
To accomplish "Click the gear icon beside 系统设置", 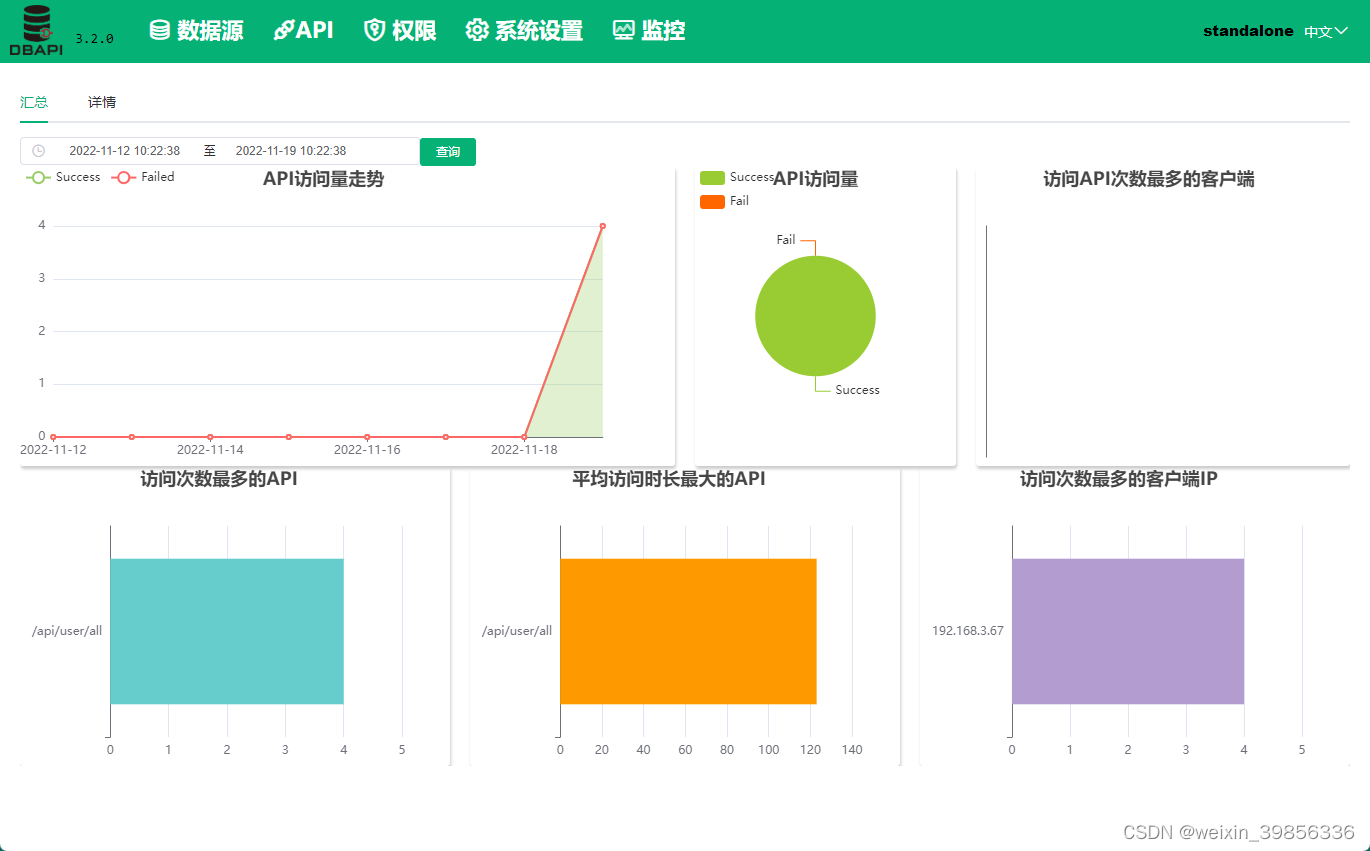I will pyautogui.click(x=477, y=30).
